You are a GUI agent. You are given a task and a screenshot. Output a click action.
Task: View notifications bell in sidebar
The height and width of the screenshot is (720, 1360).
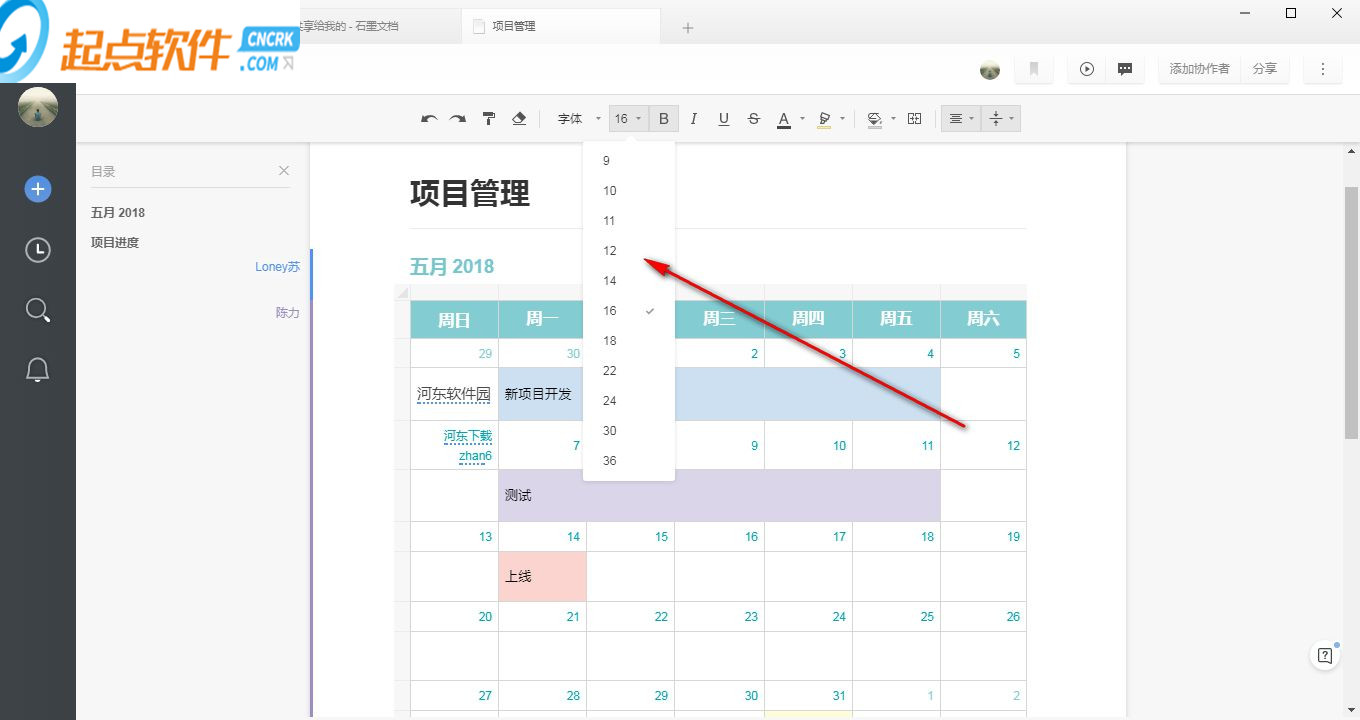[38, 370]
